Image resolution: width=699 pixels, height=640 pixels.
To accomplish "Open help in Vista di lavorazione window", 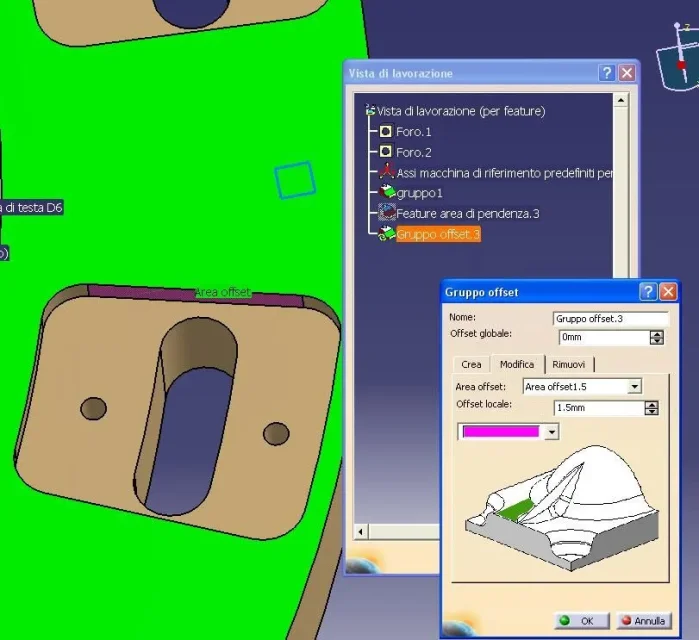I will 606,73.
